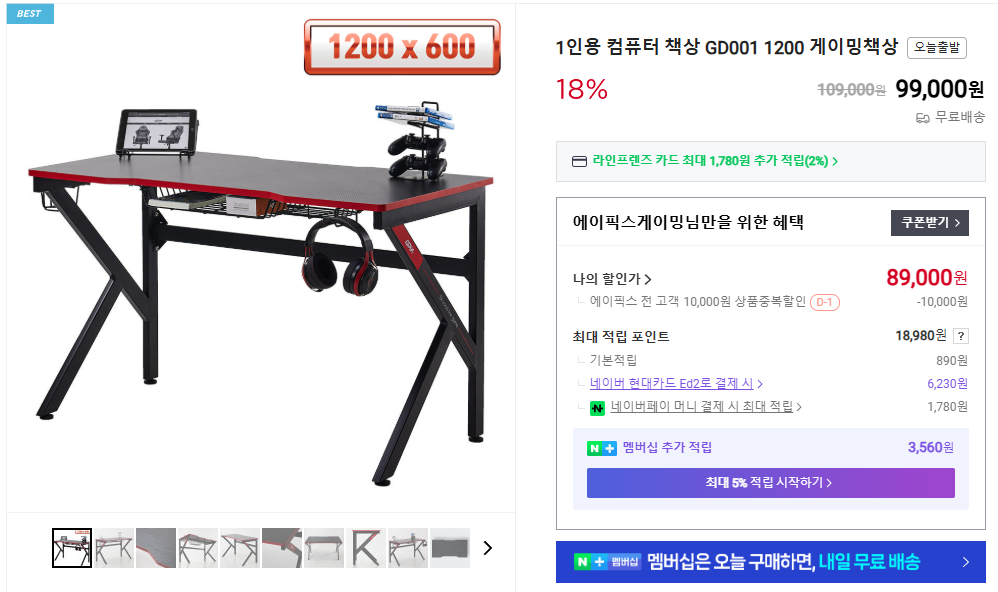Open 네이버페이 머니 결제 시 최대 적립 link
Screen dimensions: 998x592
(705, 406)
